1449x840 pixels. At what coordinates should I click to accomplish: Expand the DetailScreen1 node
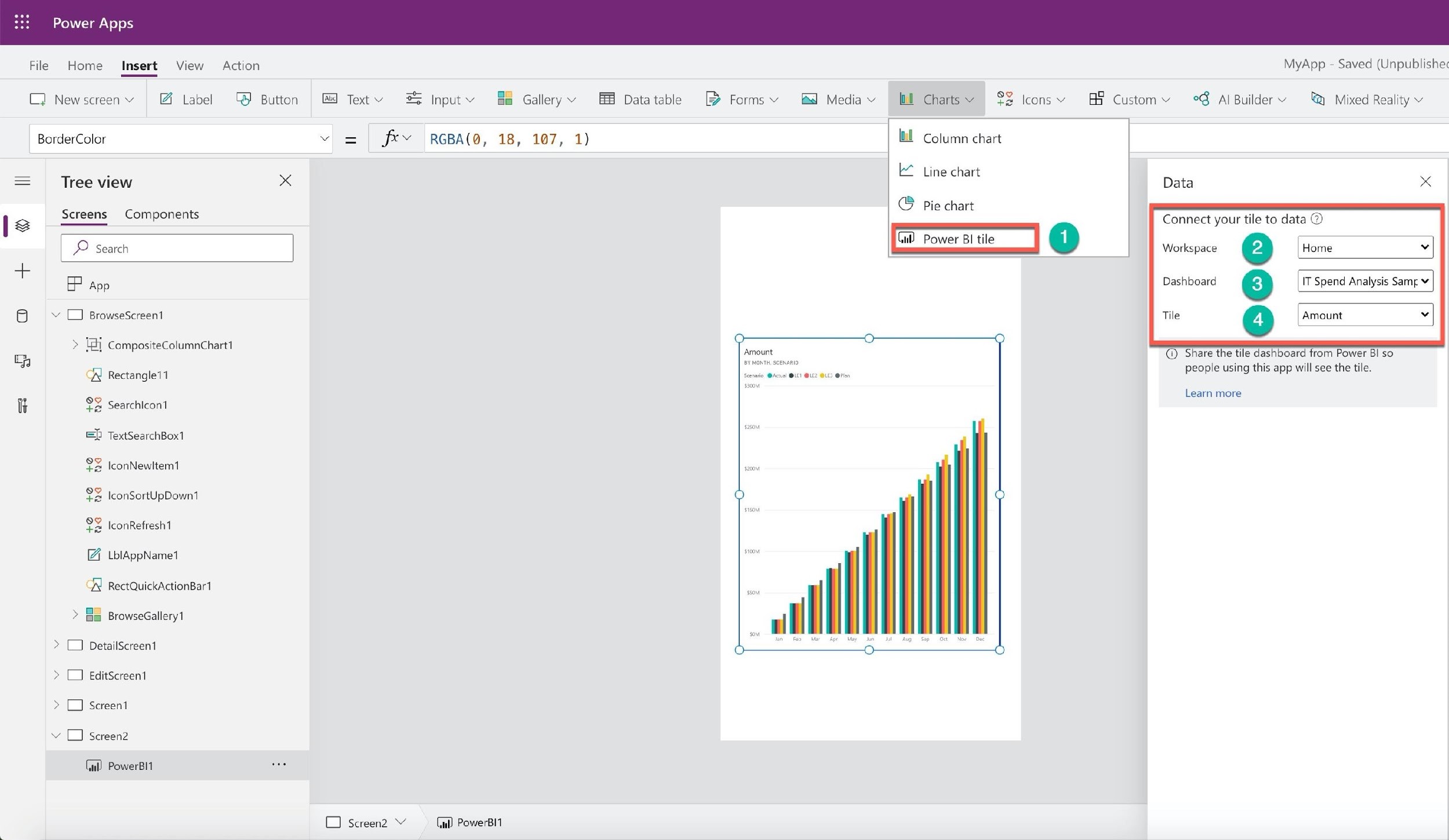coord(56,645)
